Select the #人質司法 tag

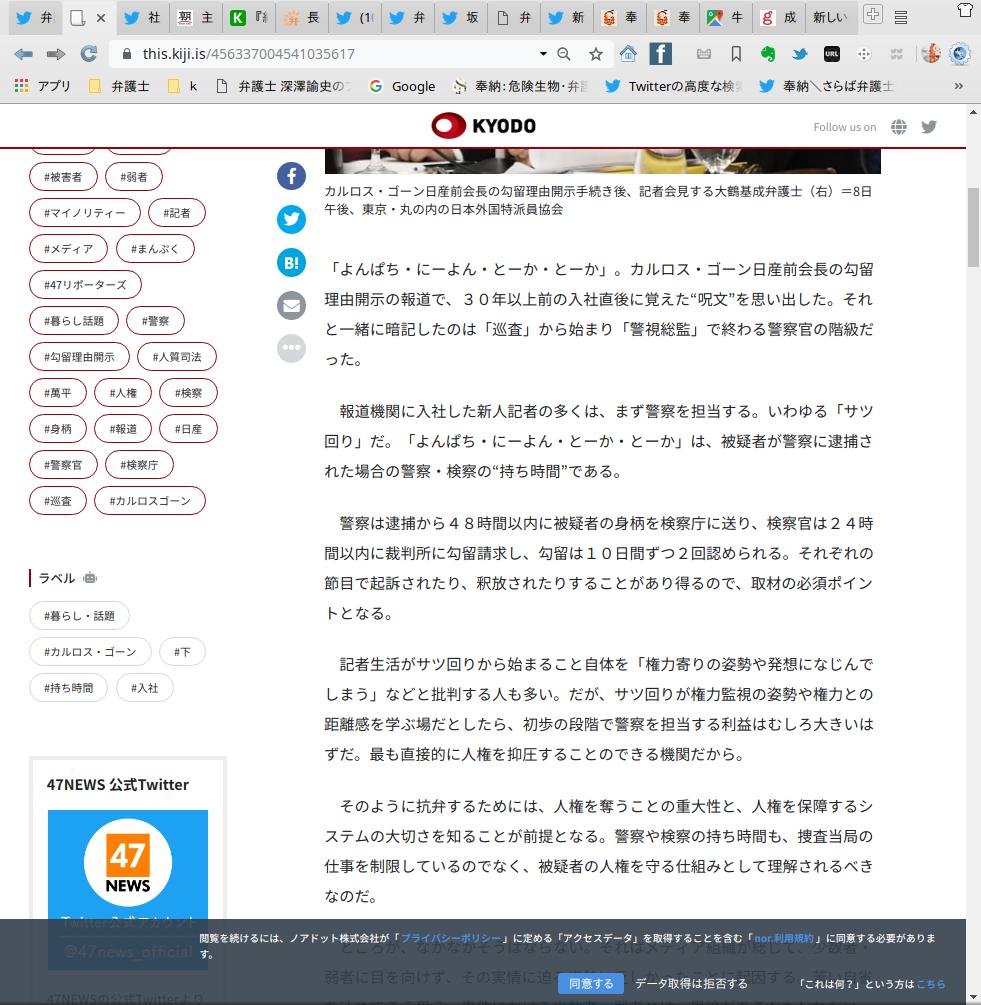point(177,357)
